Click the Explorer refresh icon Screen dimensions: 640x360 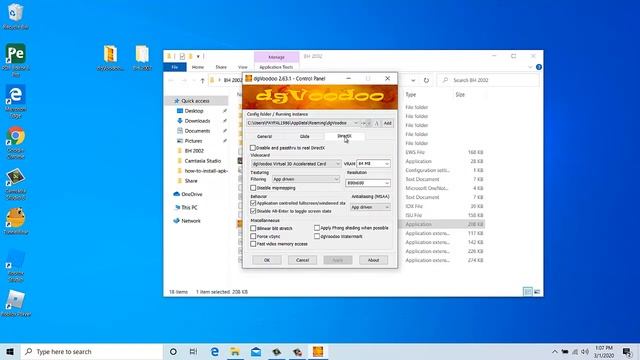pyautogui.click(x=426, y=80)
